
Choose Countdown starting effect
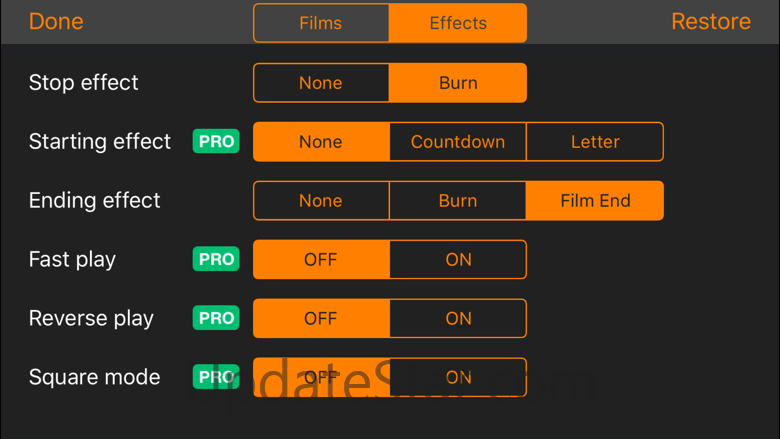(458, 142)
